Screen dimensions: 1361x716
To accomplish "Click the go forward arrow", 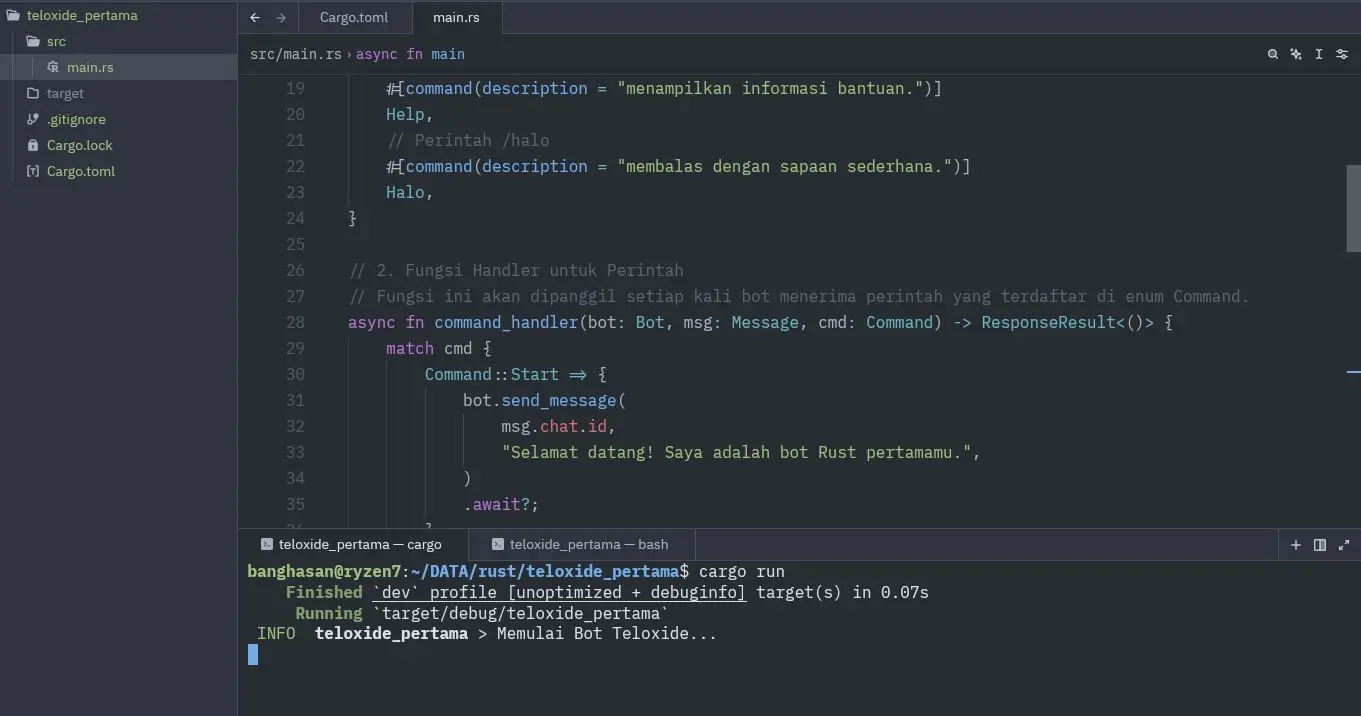I will [x=280, y=18].
